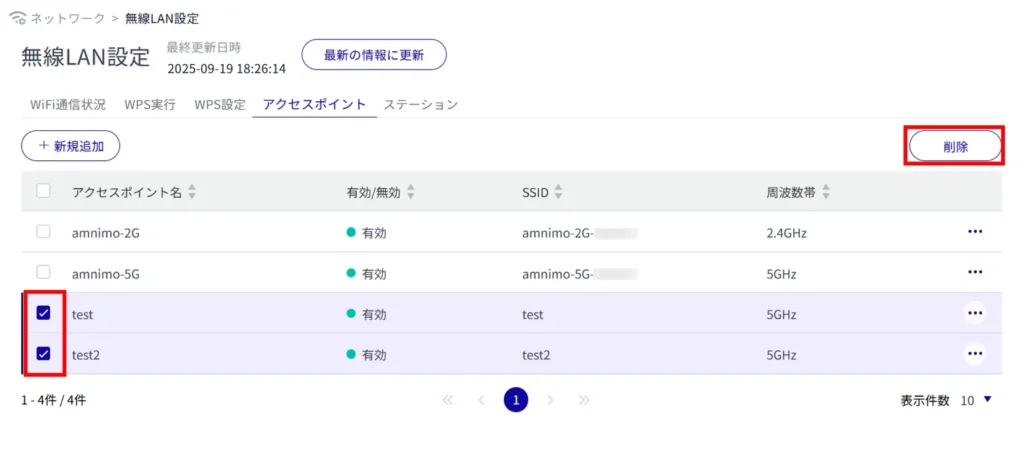Click the 新規追加 add new button
The height and width of the screenshot is (450, 1024).
[x=70, y=146]
